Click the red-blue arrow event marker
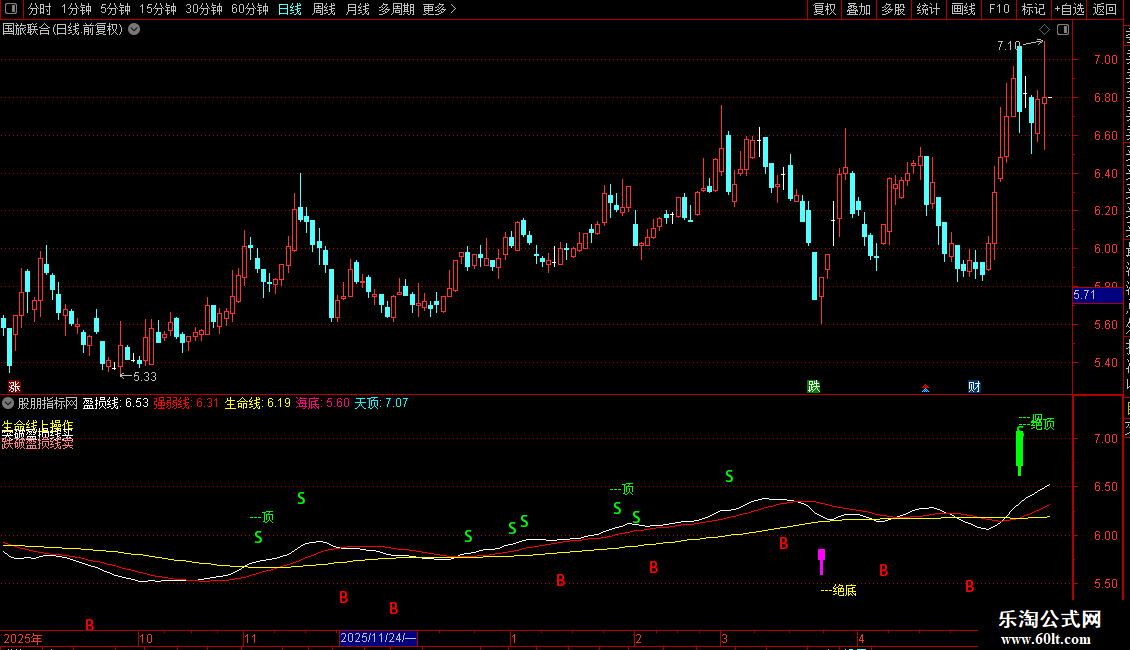1130x650 pixels. tap(925, 388)
